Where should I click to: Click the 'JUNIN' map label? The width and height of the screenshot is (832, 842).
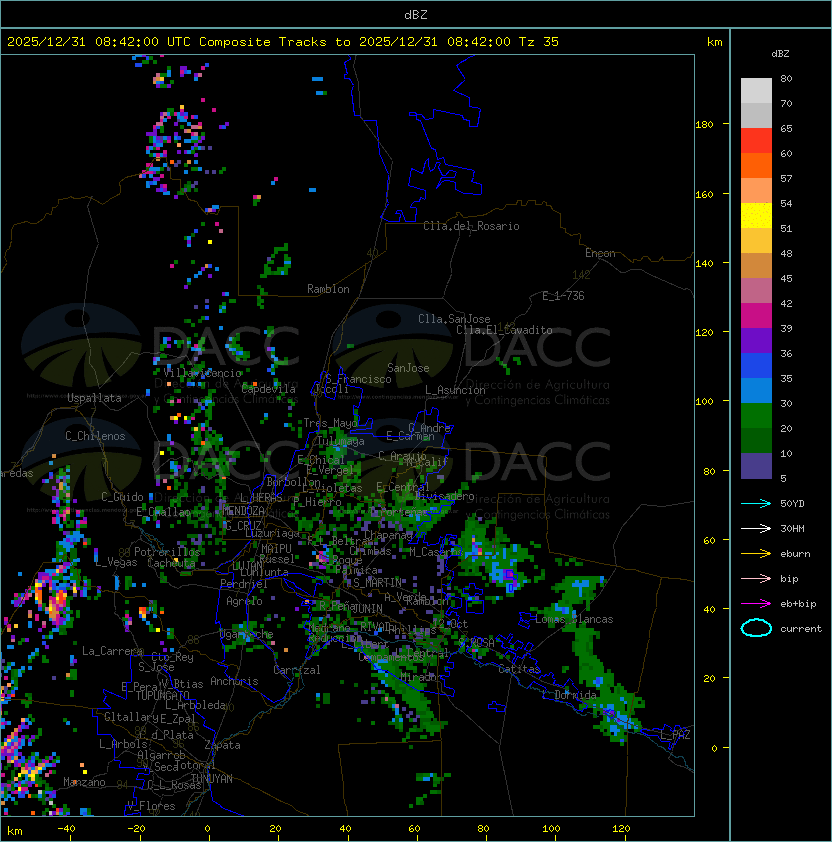[367, 608]
